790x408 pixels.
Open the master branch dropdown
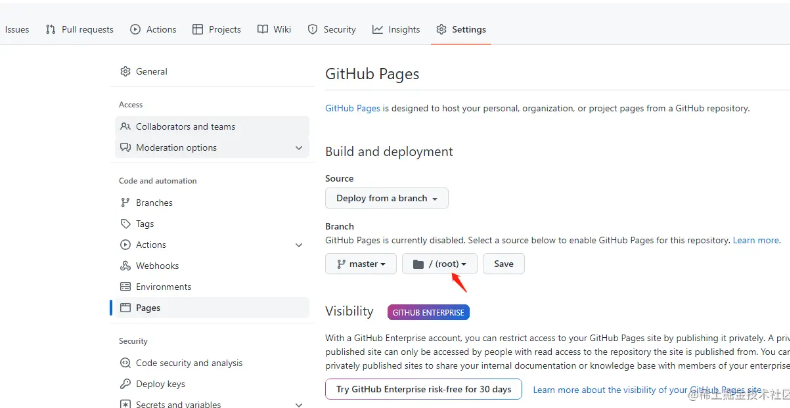361,264
